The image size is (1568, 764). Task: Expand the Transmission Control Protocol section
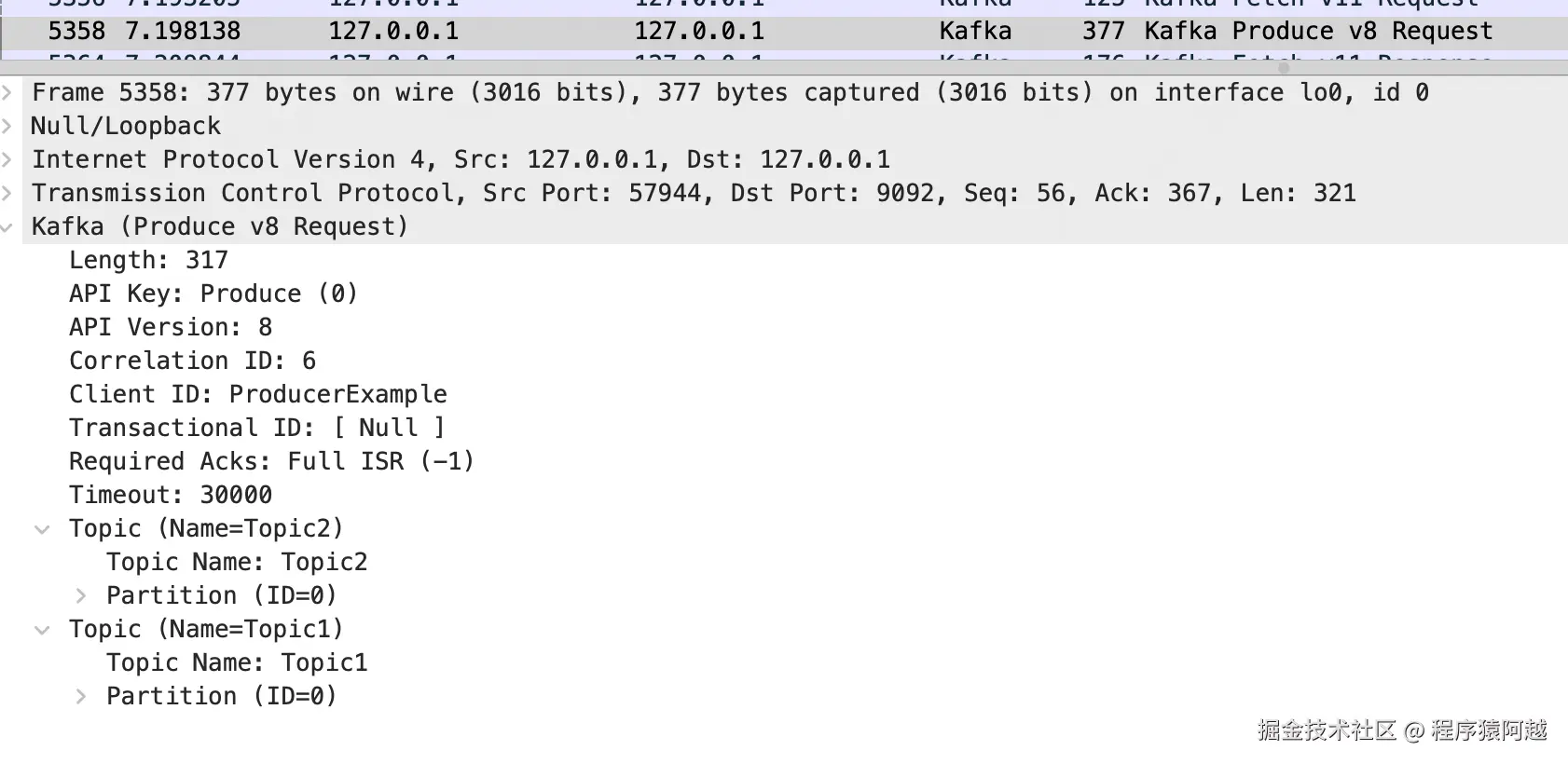(x=7, y=193)
